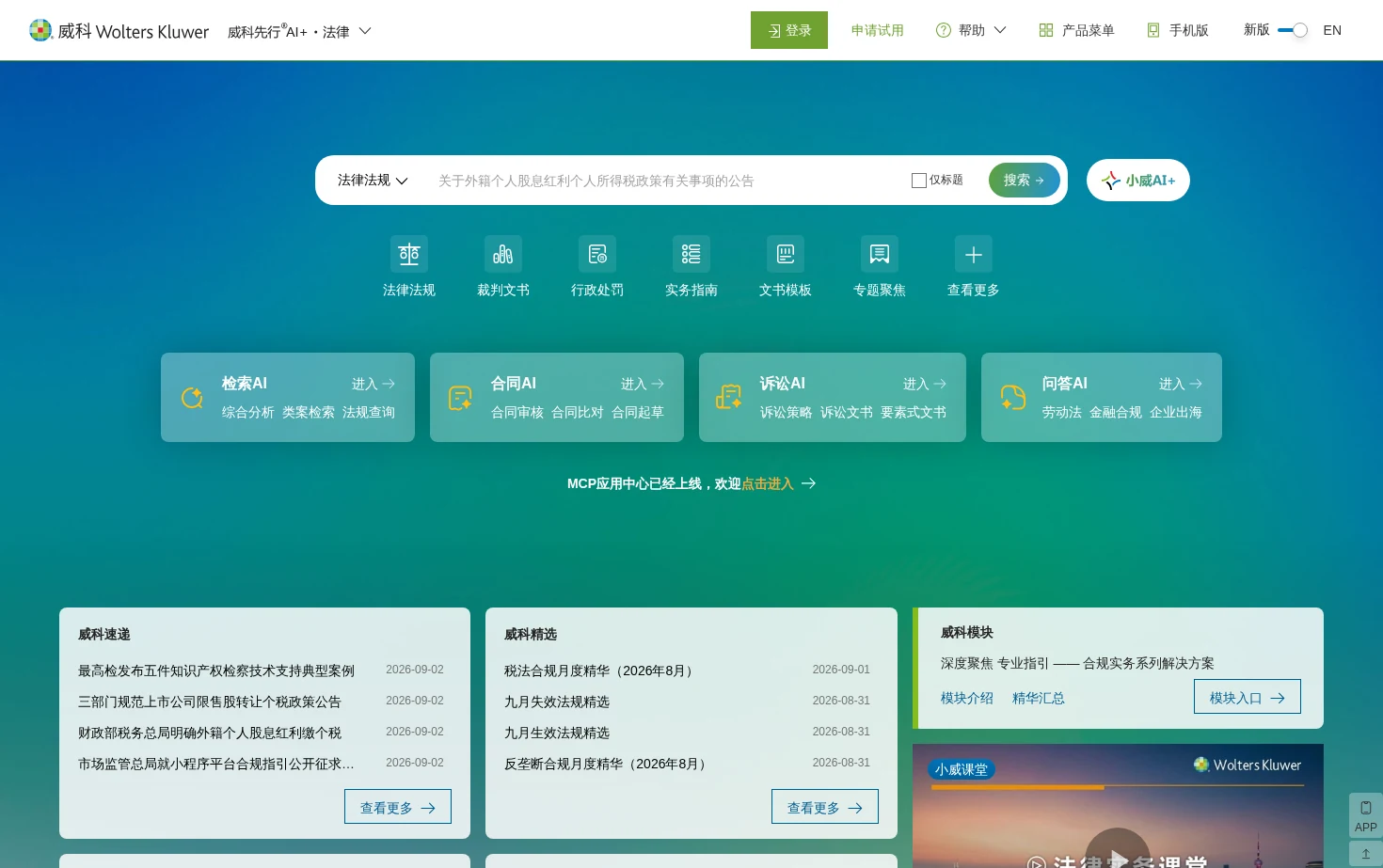Click the arrow after MCP应用中心 notice
The height and width of the screenshot is (868, 1383).
(x=808, y=483)
